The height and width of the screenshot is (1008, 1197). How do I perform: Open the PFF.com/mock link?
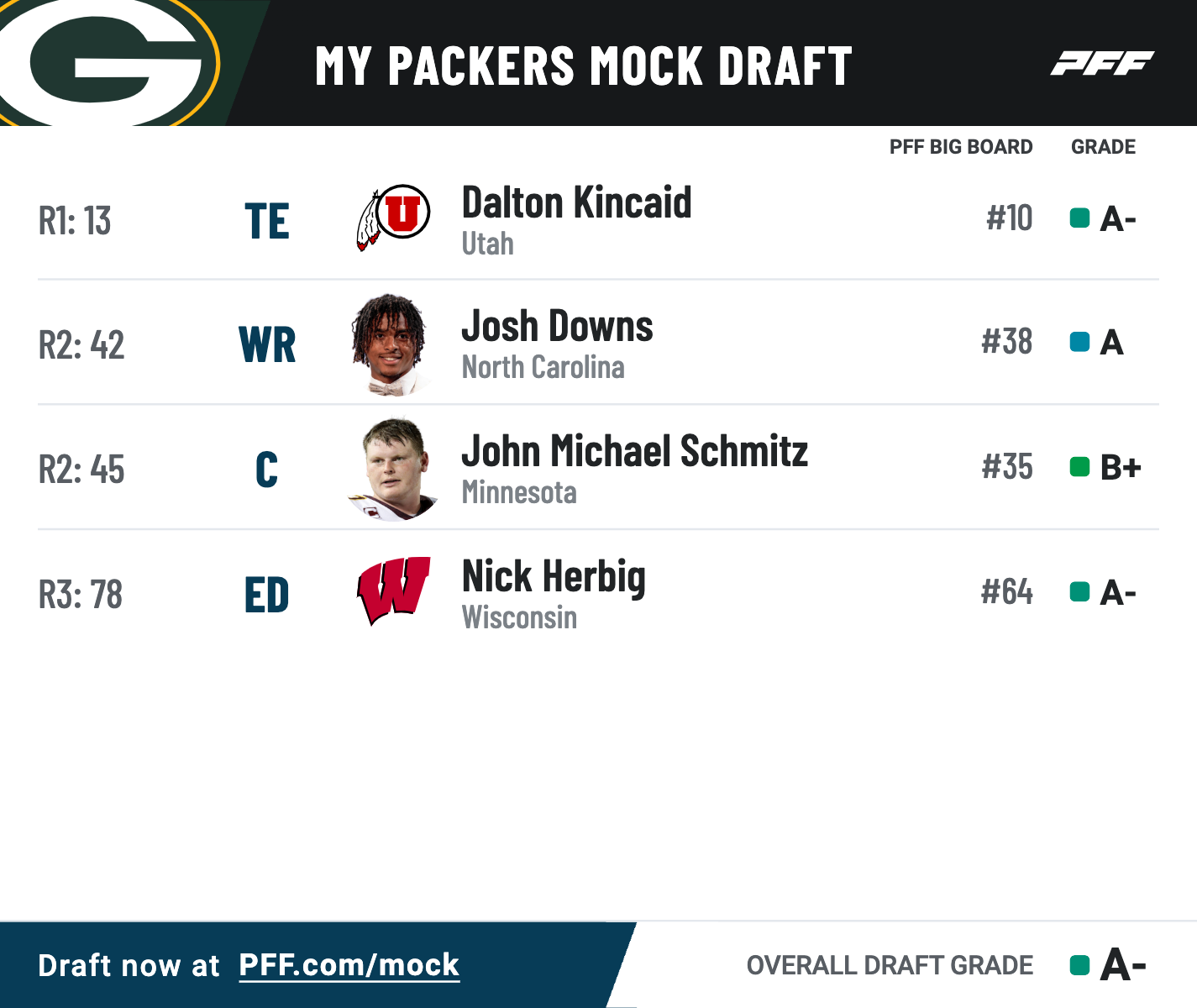pos(349,966)
